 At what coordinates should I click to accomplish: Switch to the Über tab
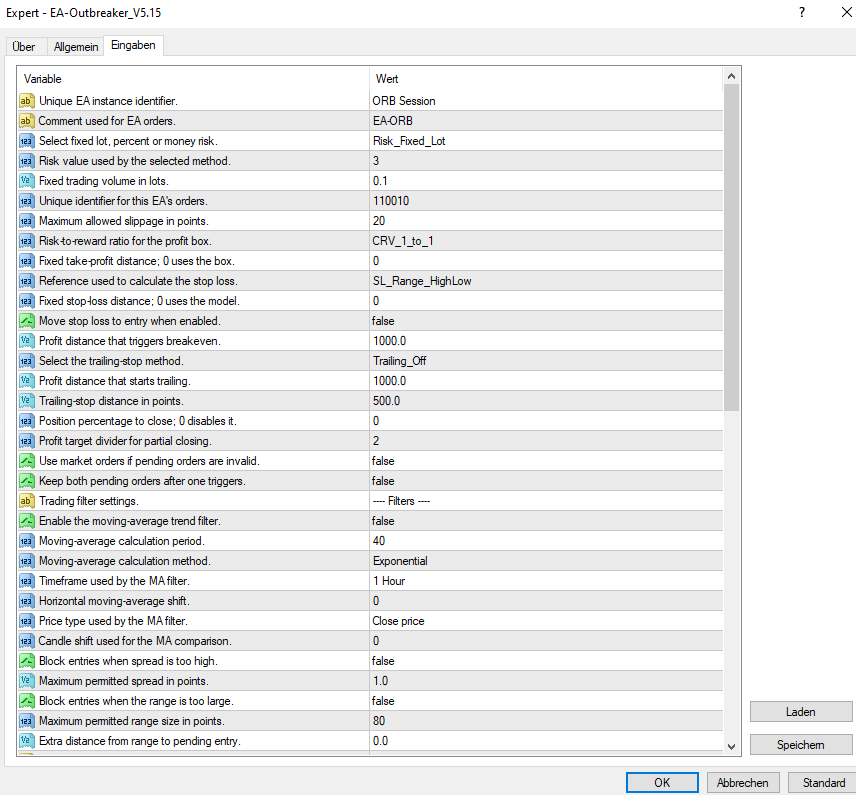[24, 47]
